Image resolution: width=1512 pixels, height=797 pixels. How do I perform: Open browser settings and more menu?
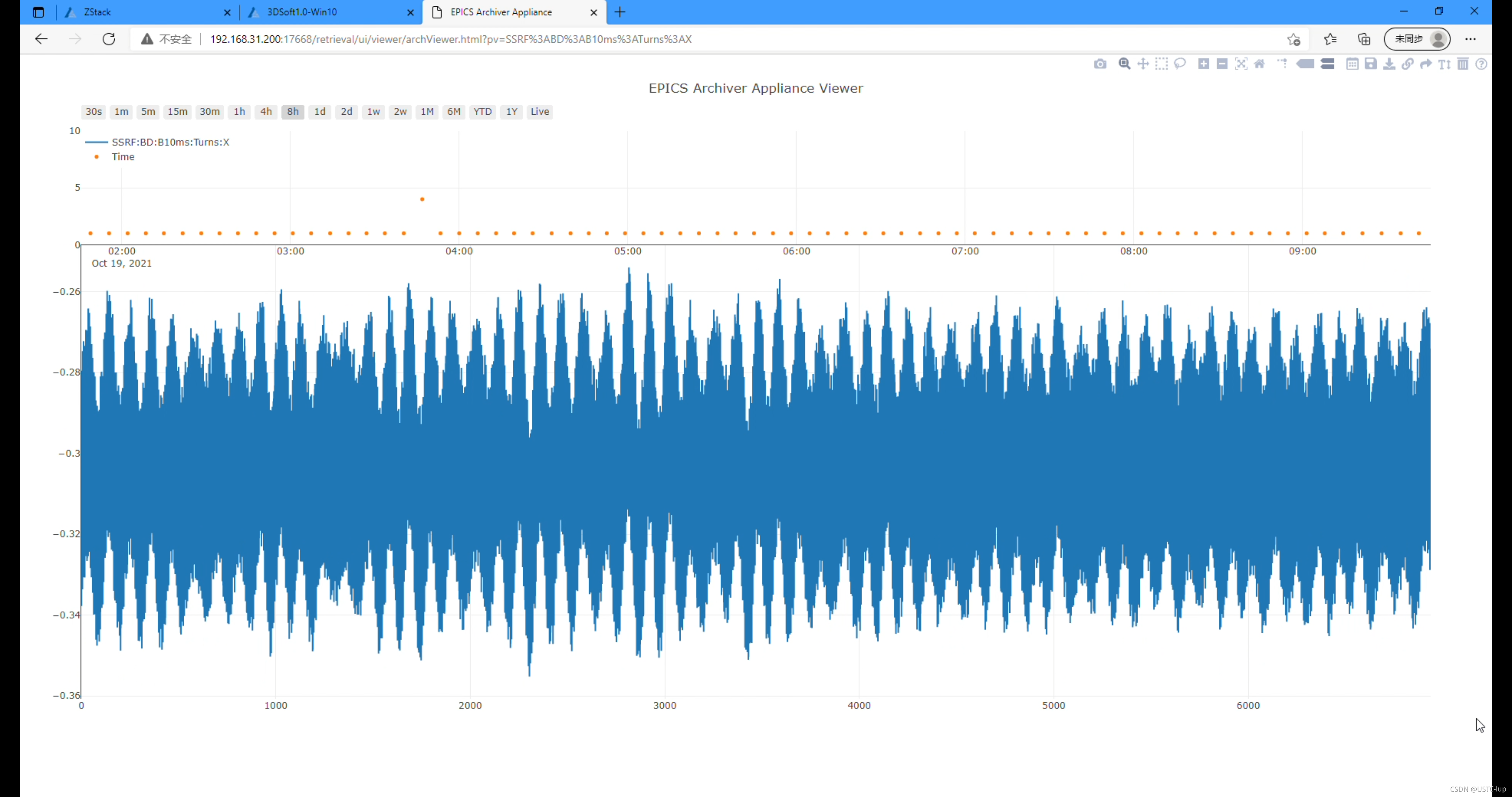[x=1470, y=39]
